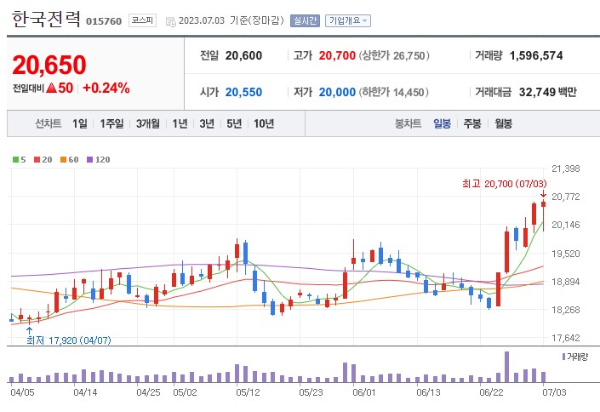Click the 저가 value 20,000
The height and width of the screenshot is (412, 600).
337,92
